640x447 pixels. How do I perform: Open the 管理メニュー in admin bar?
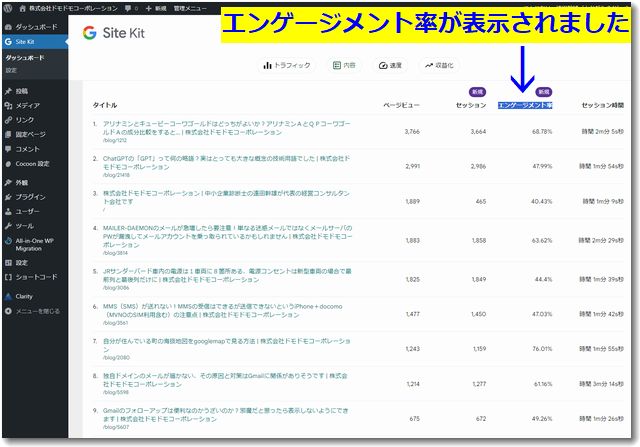pos(190,8)
